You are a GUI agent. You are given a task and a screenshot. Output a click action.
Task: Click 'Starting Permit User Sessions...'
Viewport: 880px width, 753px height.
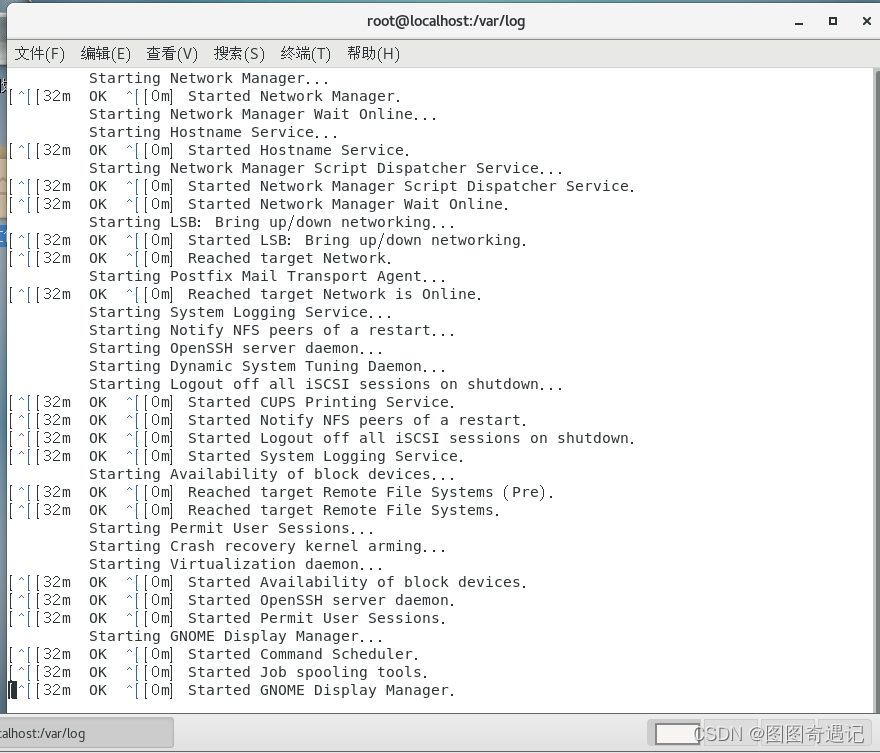pyautogui.click(x=231, y=527)
